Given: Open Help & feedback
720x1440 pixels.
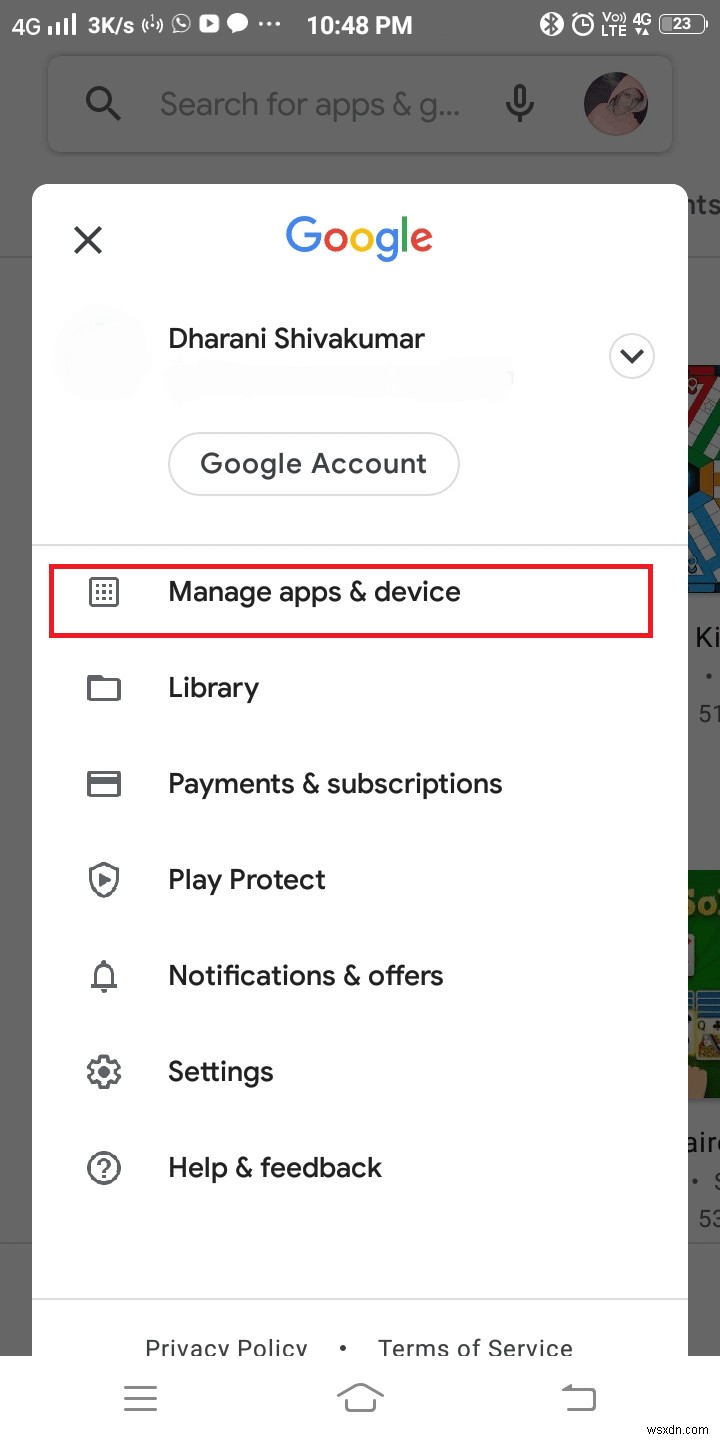Looking at the screenshot, I should pyautogui.click(x=360, y=1168).
